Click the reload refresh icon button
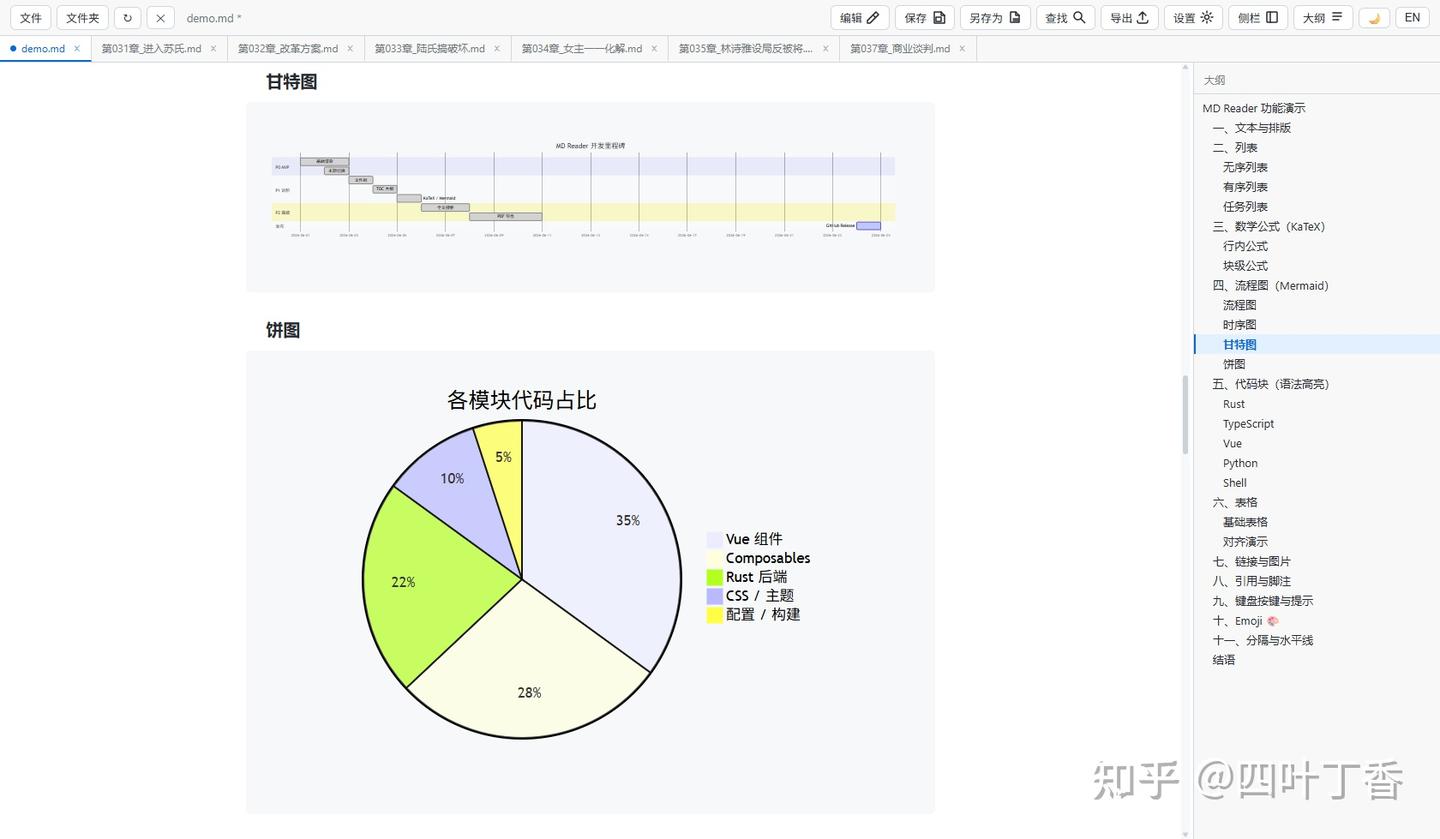Image resolution: width=1440 pixels, height=839 pixels. pos(127,17)
